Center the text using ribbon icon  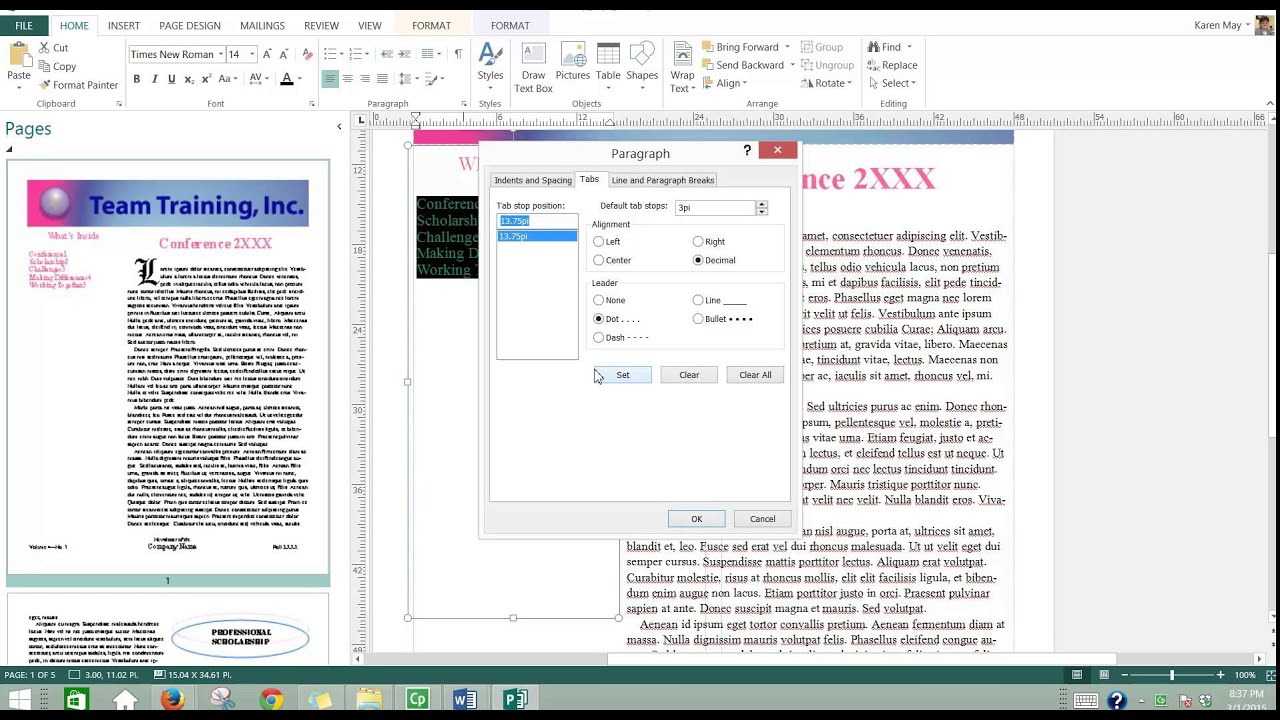[347, 79]
